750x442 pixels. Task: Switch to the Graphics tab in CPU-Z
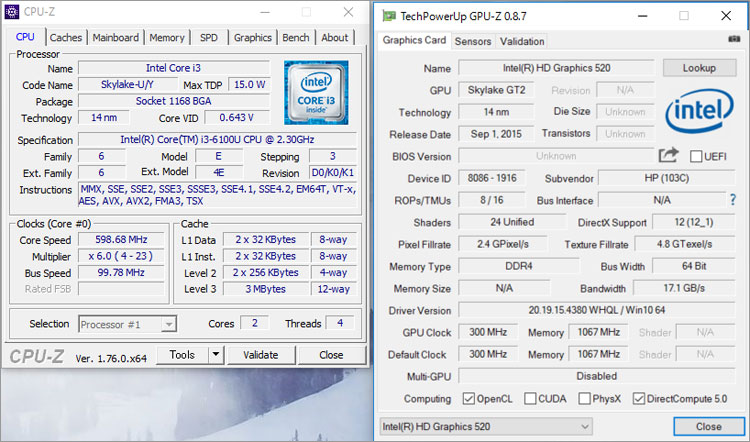click(253, 37)
